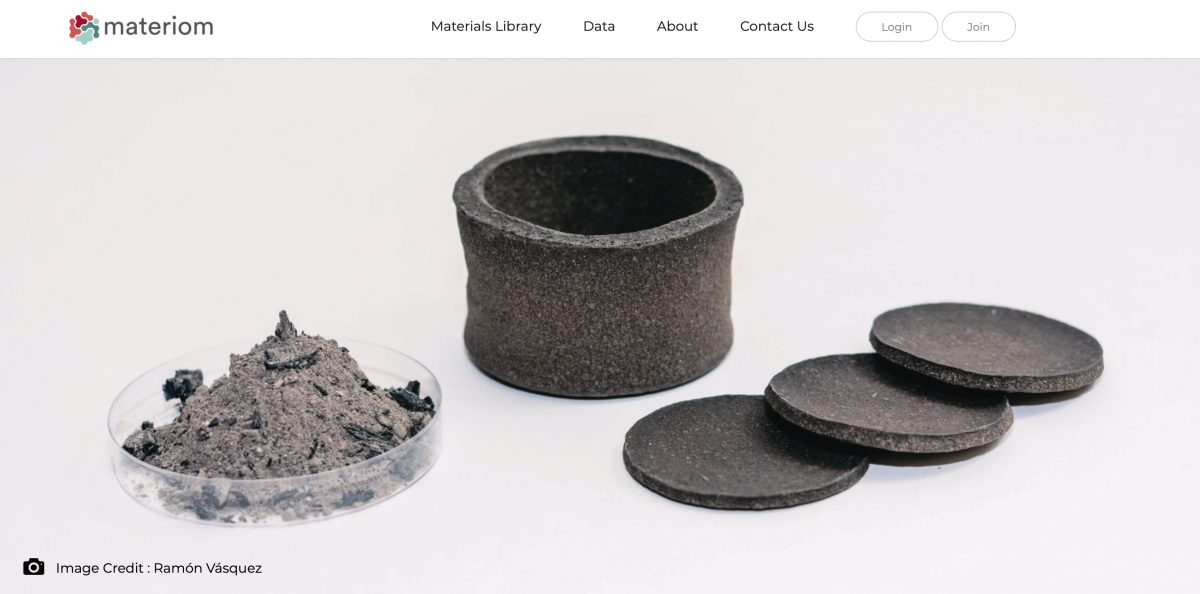Click the petri dish of ash powder
This screenshot has width=1200, height=594.
coord(273,430)
